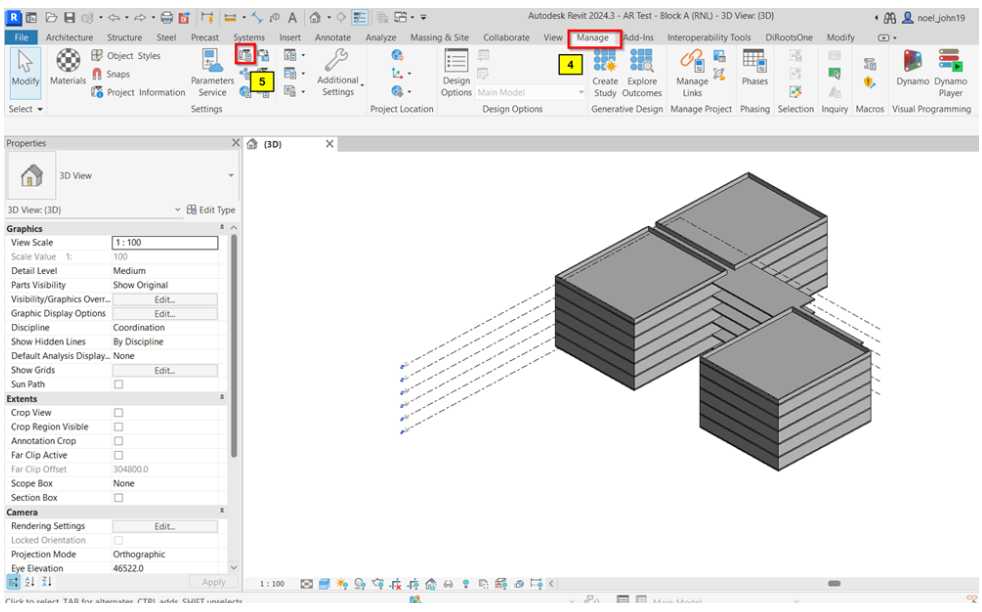
Task: Switch to the Manage ribbon tab
Action: point(592,38)
